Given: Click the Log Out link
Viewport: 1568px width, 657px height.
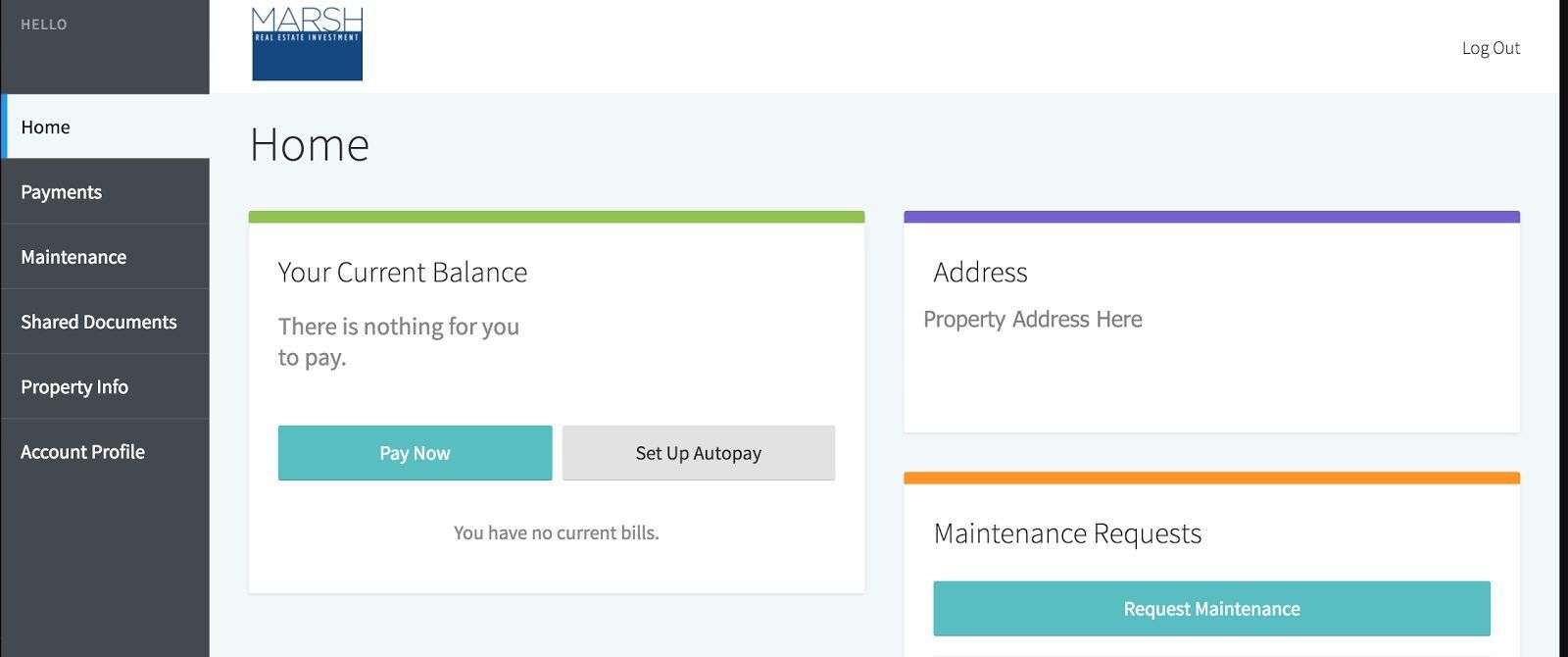Looking at the screenshot, I should (1491, 46).
